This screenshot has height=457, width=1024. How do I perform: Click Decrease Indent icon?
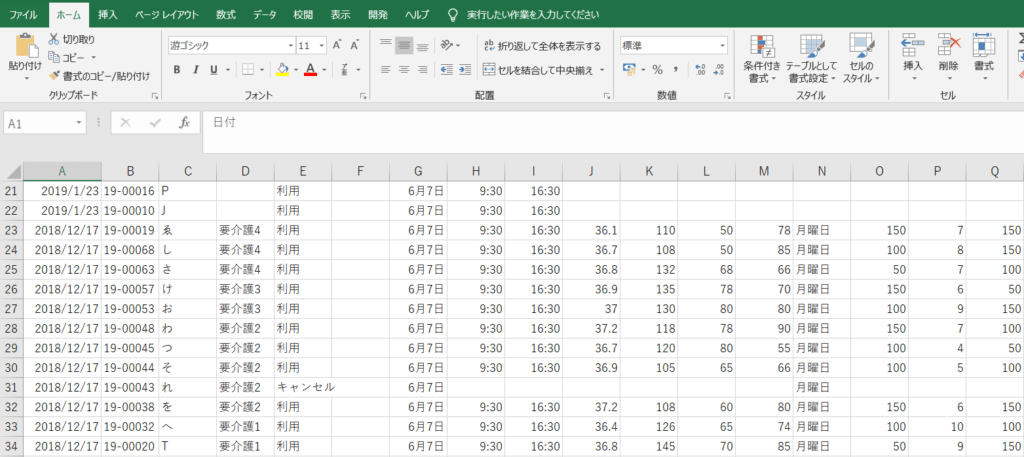tap(447, 69)
